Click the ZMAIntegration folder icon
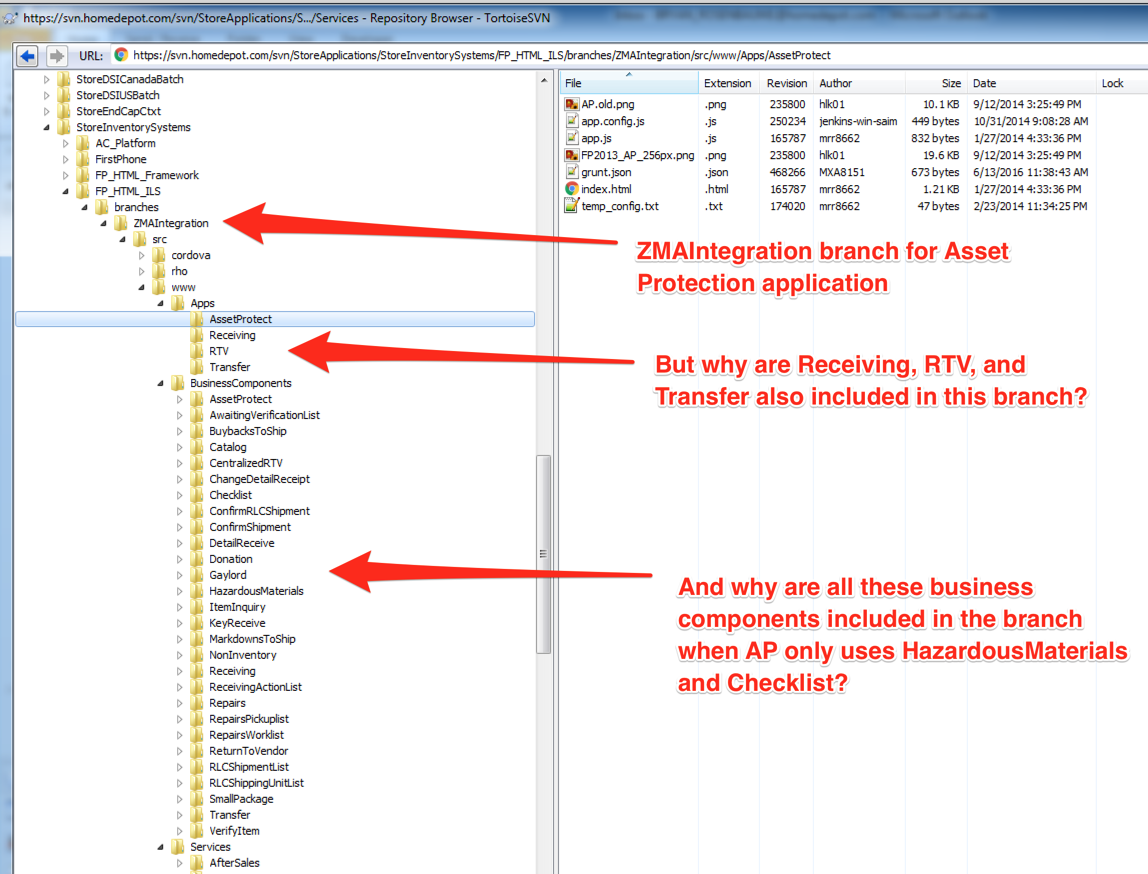 122,223
